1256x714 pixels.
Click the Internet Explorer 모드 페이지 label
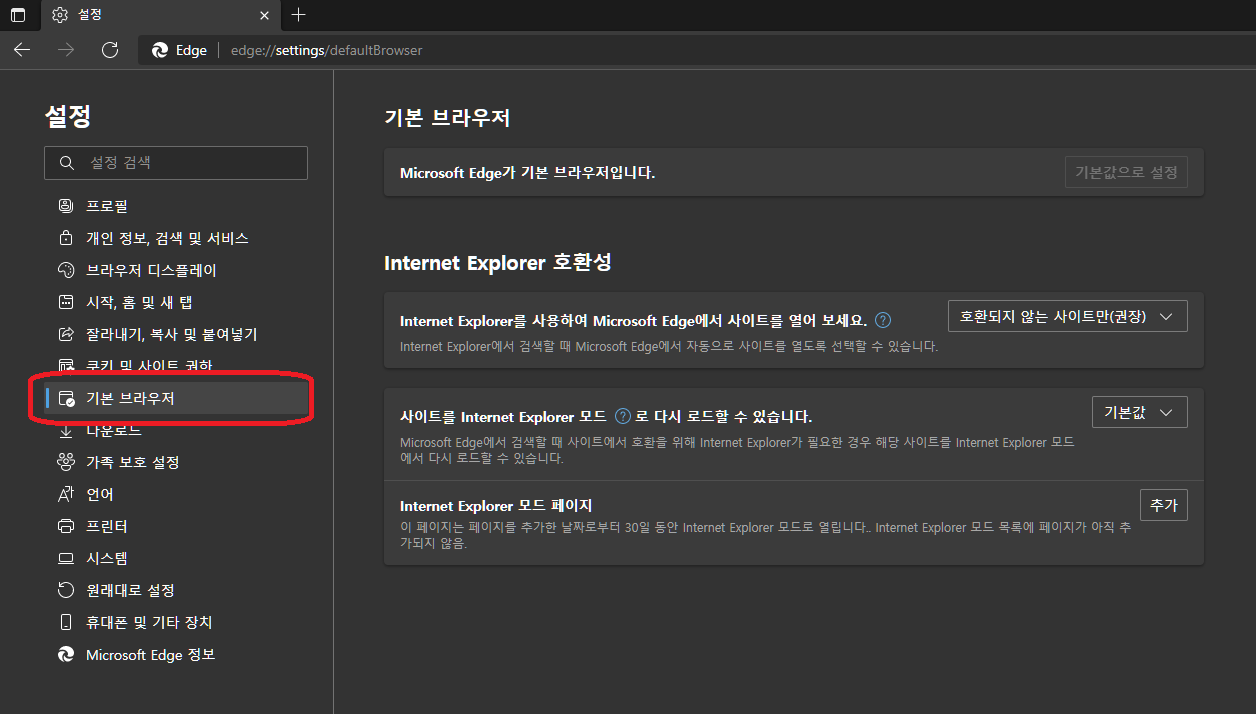coord(496,505)
